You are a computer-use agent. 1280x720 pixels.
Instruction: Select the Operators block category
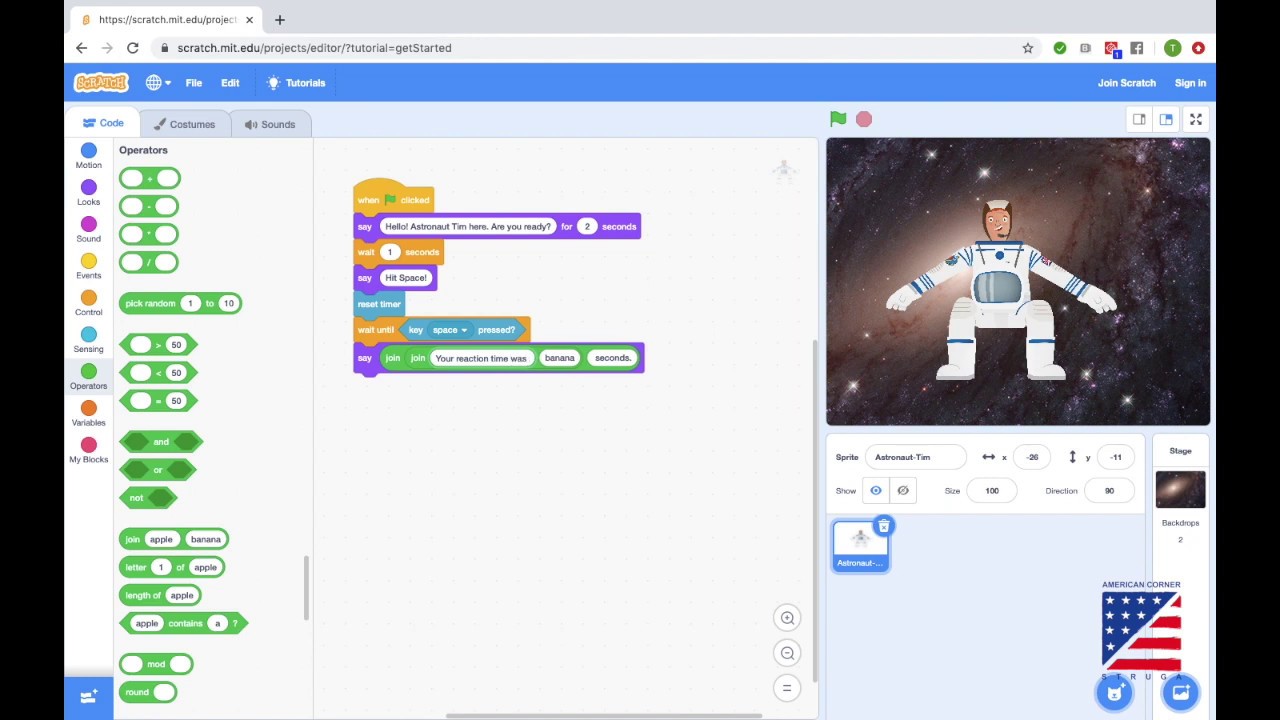coord(88,377)
